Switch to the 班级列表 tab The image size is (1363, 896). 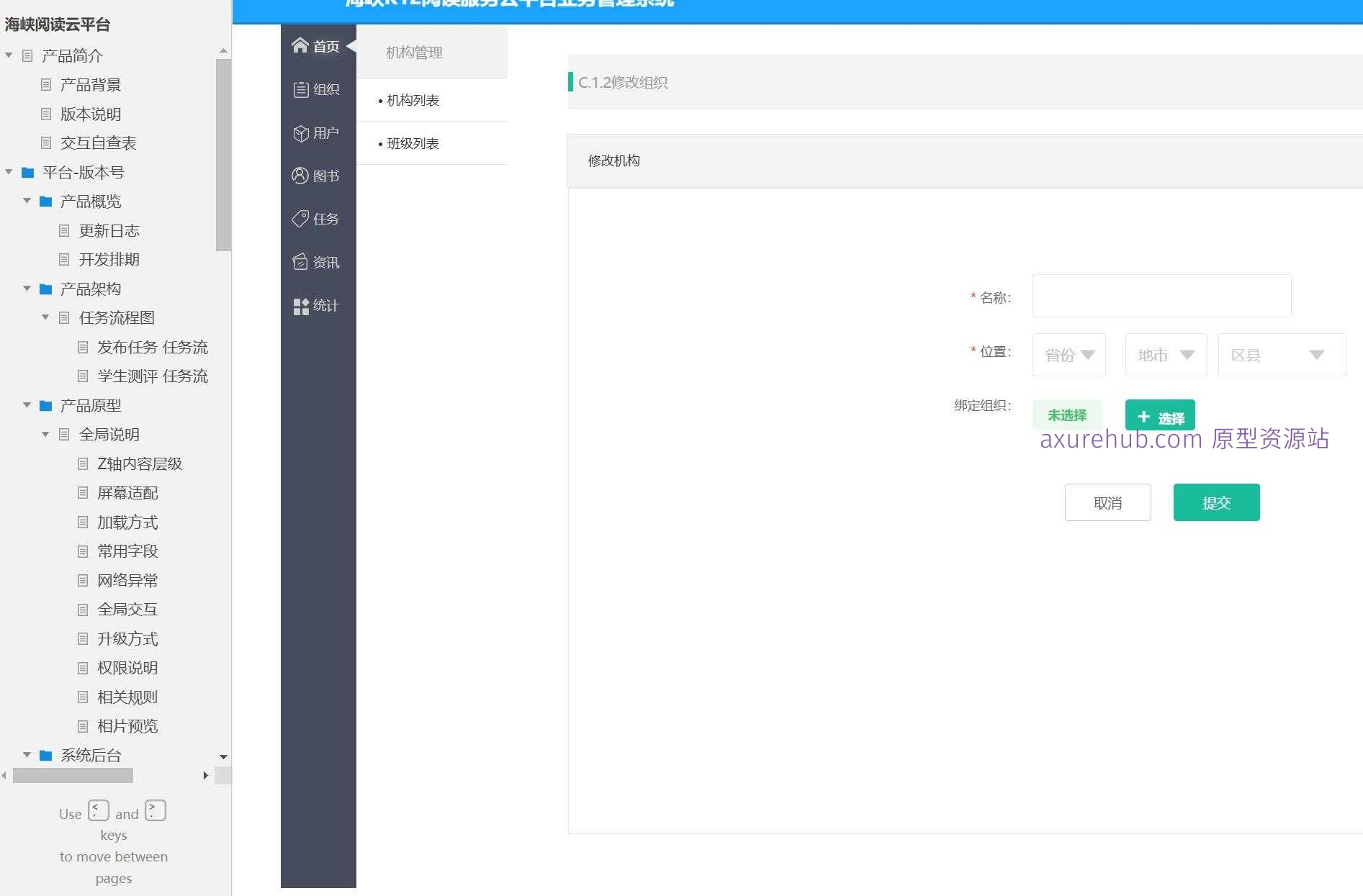[412, 143]
